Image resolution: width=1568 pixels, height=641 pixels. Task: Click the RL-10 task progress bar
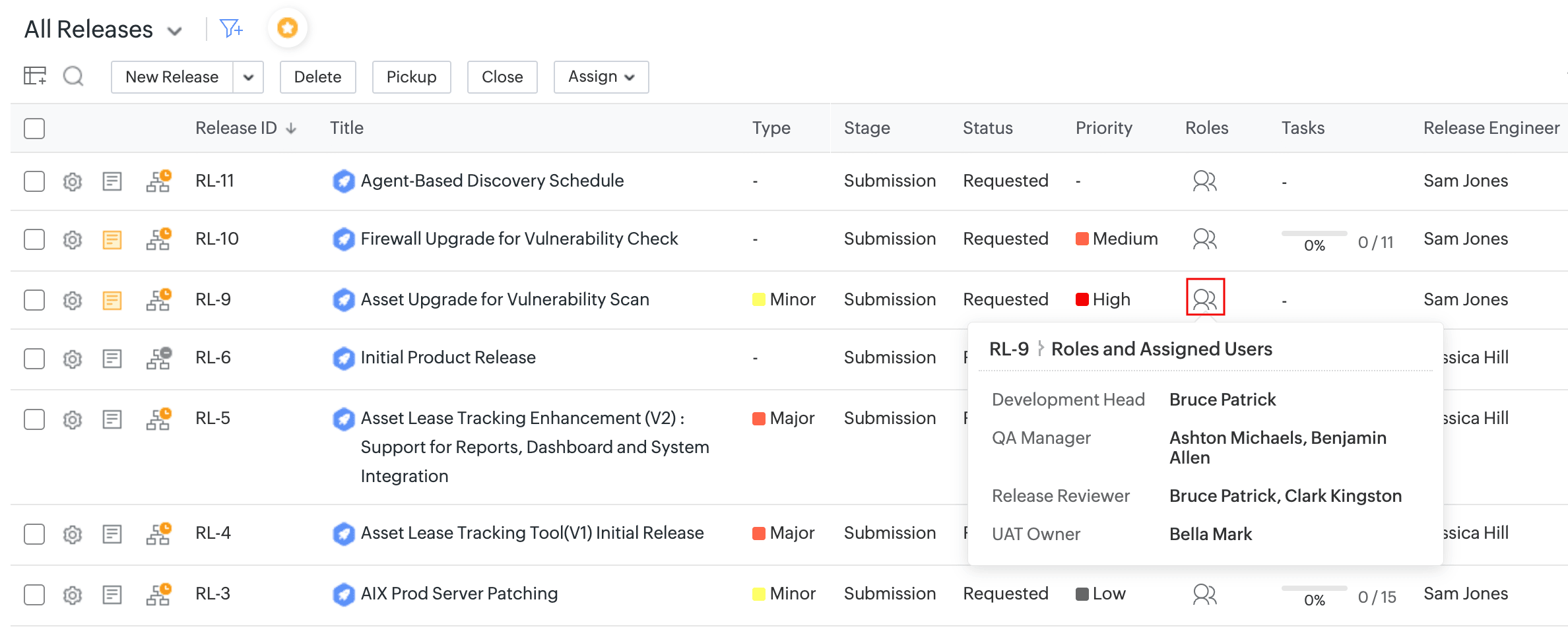pyautogui.click(x=1313, y=234)
